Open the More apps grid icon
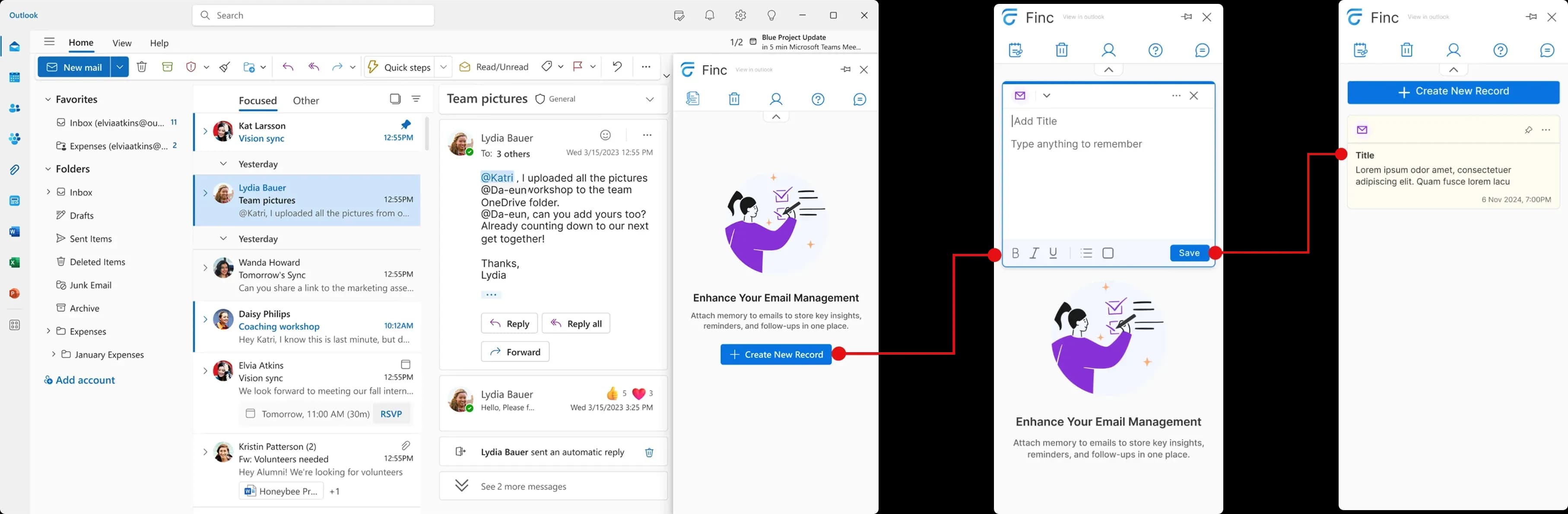The width and height of the screenshot is (1568, 514). pyautogui.click(x=15, y=325)
